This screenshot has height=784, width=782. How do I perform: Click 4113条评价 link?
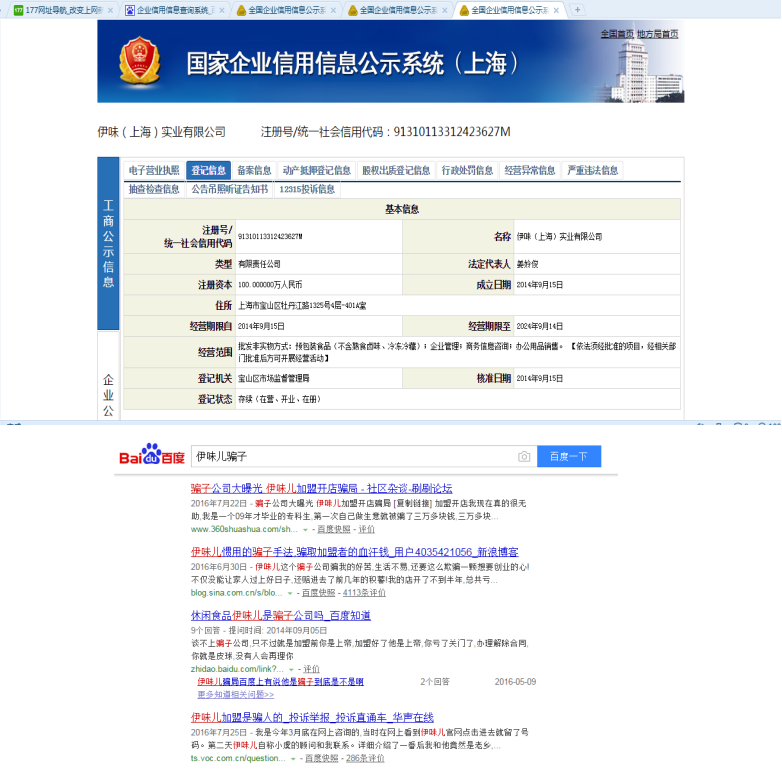coord(364,592)
